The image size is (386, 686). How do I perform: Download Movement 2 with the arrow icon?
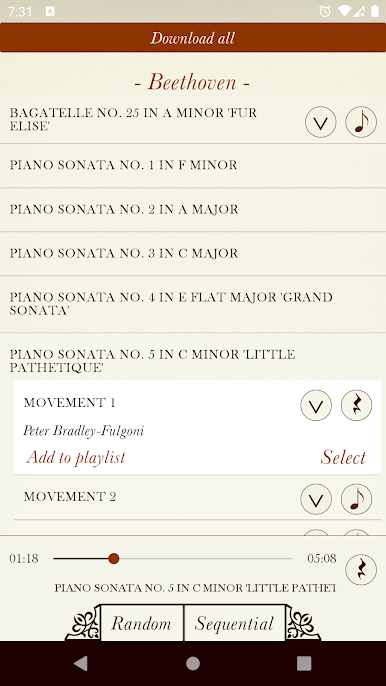(x=316, y=499)
